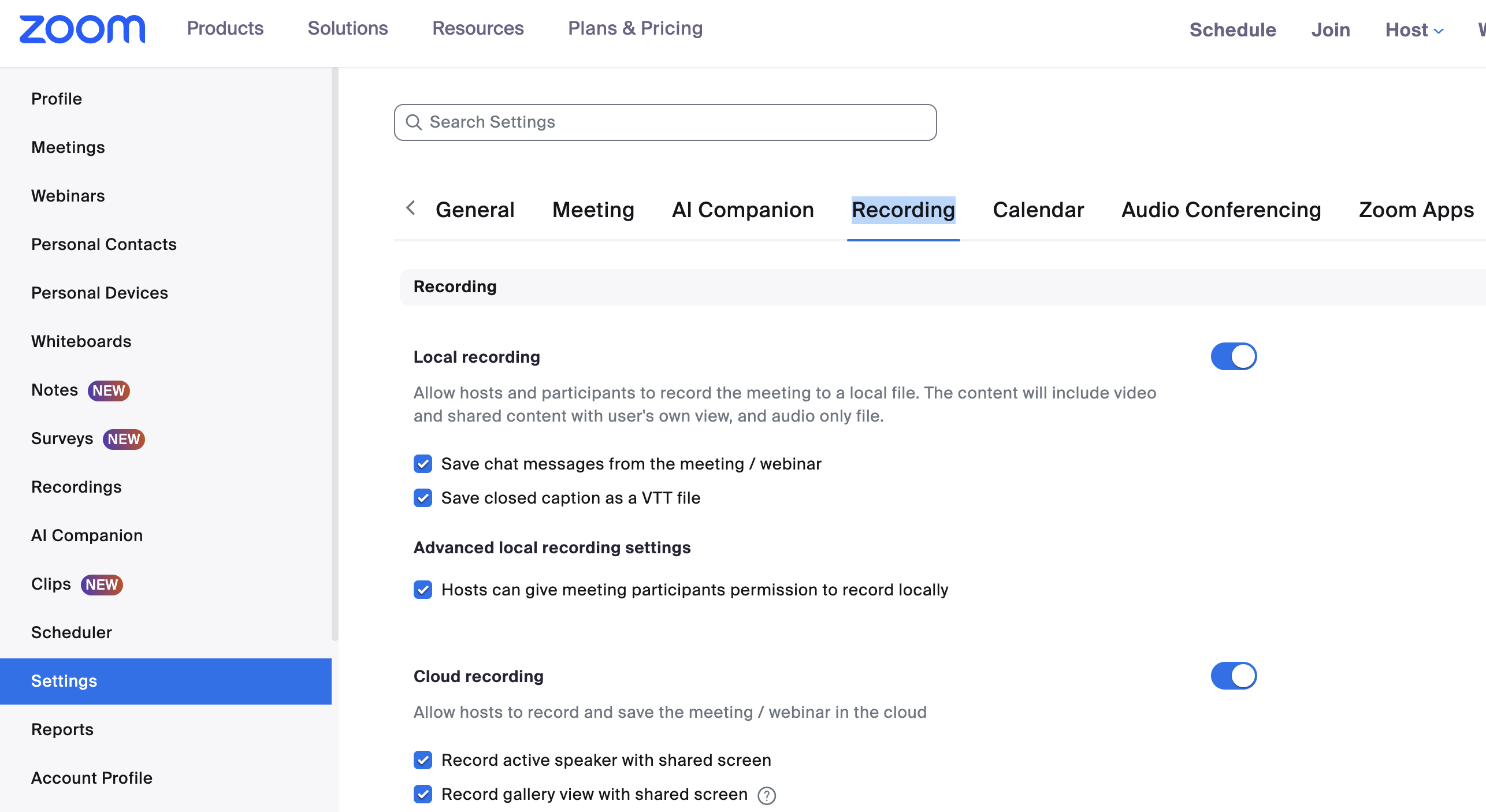The width and height of the screenshot is (1486, 812).
Task: Open Recordings in the sidebar
Action: coord(76,487)
